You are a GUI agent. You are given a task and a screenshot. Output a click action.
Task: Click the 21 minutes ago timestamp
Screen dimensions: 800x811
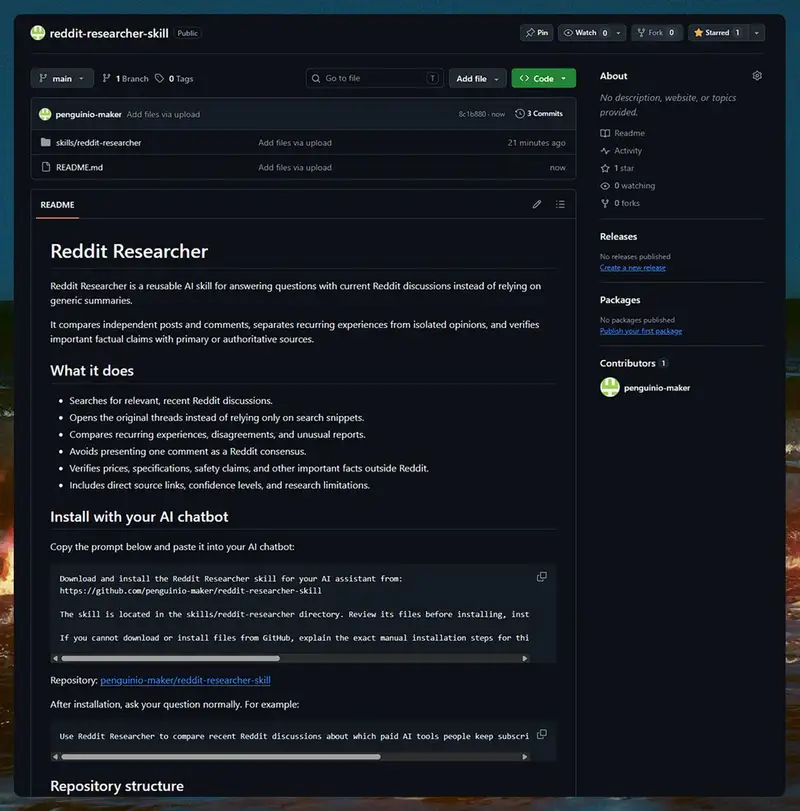point(536,143)
